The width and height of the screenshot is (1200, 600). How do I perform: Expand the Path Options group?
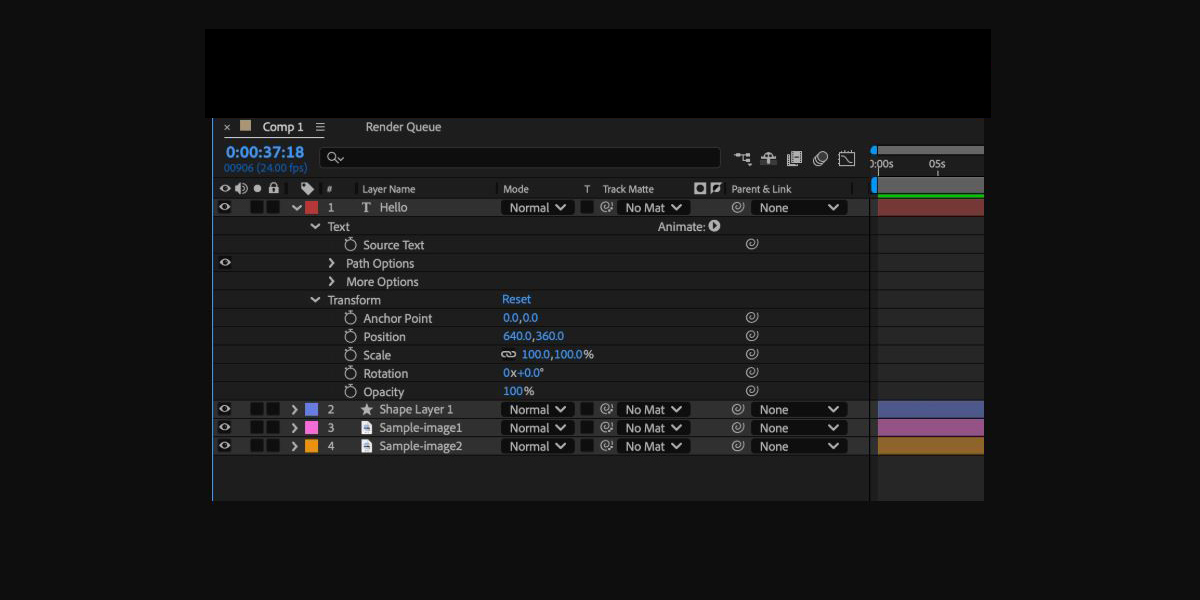click(332, 264)
